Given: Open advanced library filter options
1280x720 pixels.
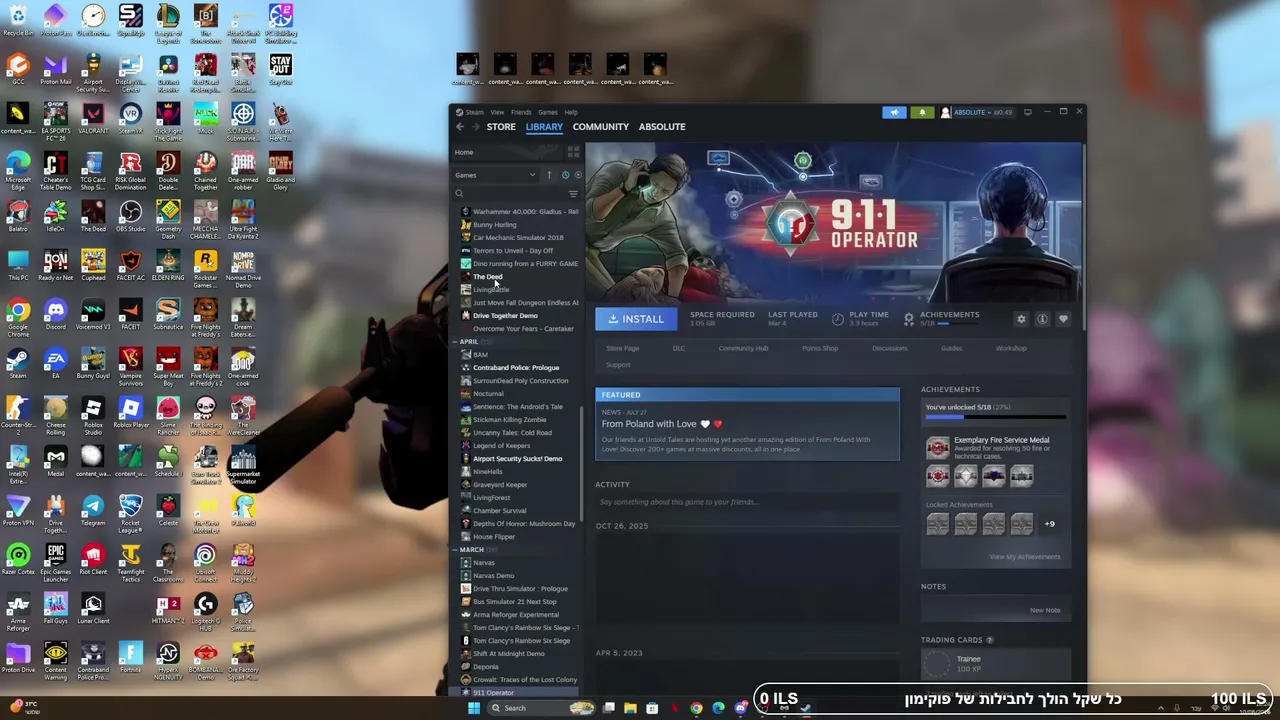Looking at the screenshot, I should point(573,194).
